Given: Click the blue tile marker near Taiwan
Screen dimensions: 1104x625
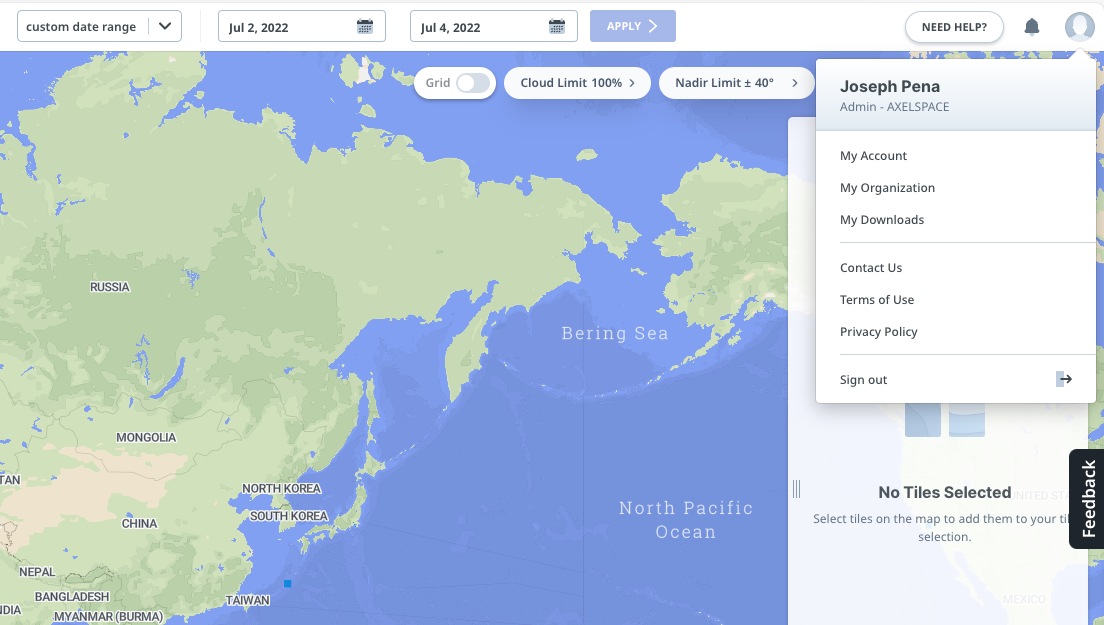Looking at the screenshot, I should (x=287, y=583).
